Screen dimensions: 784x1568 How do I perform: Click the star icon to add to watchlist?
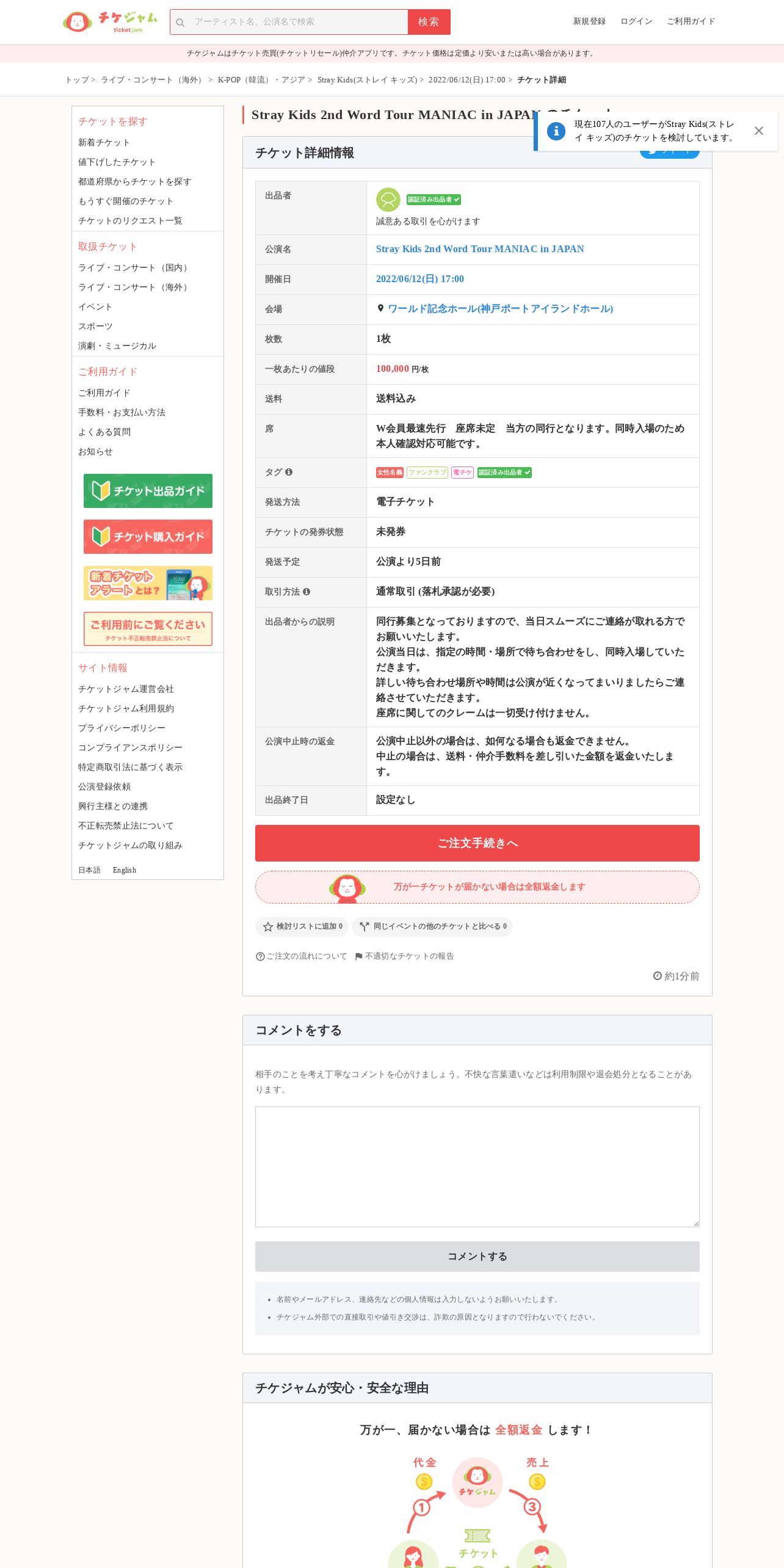pyautogui.click(x=267, y=926)
